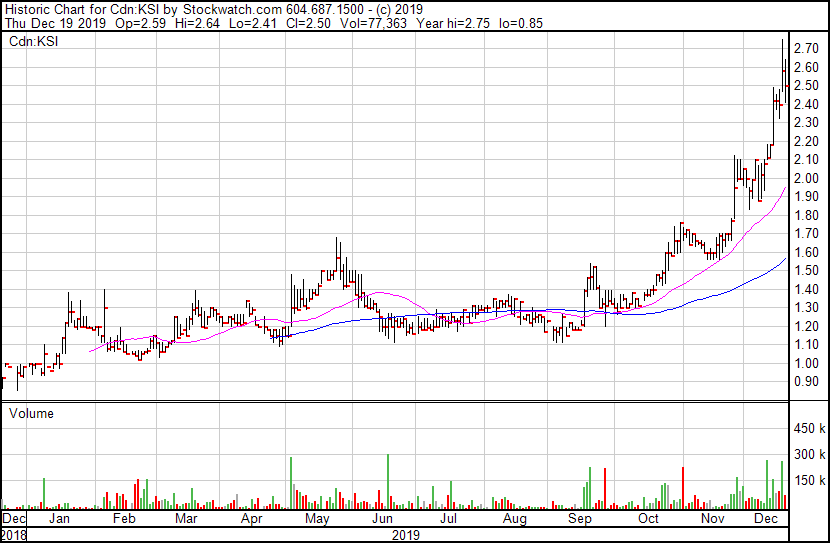This screenshot has width=830, height=543.
Task: Click the Year hi=2.75 value
Action: pyautogui.click(x=453, y=23)
